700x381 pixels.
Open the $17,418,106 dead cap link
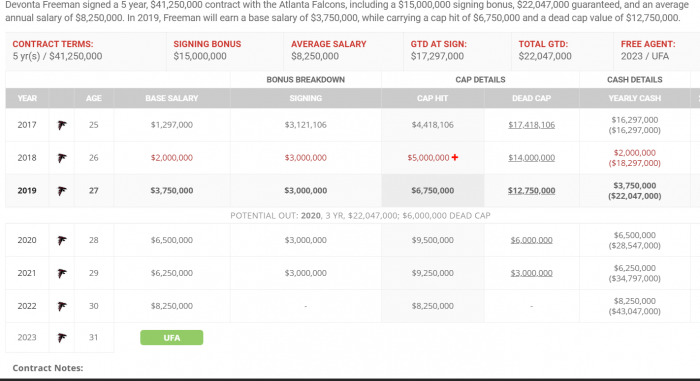(x=531, y=125)
